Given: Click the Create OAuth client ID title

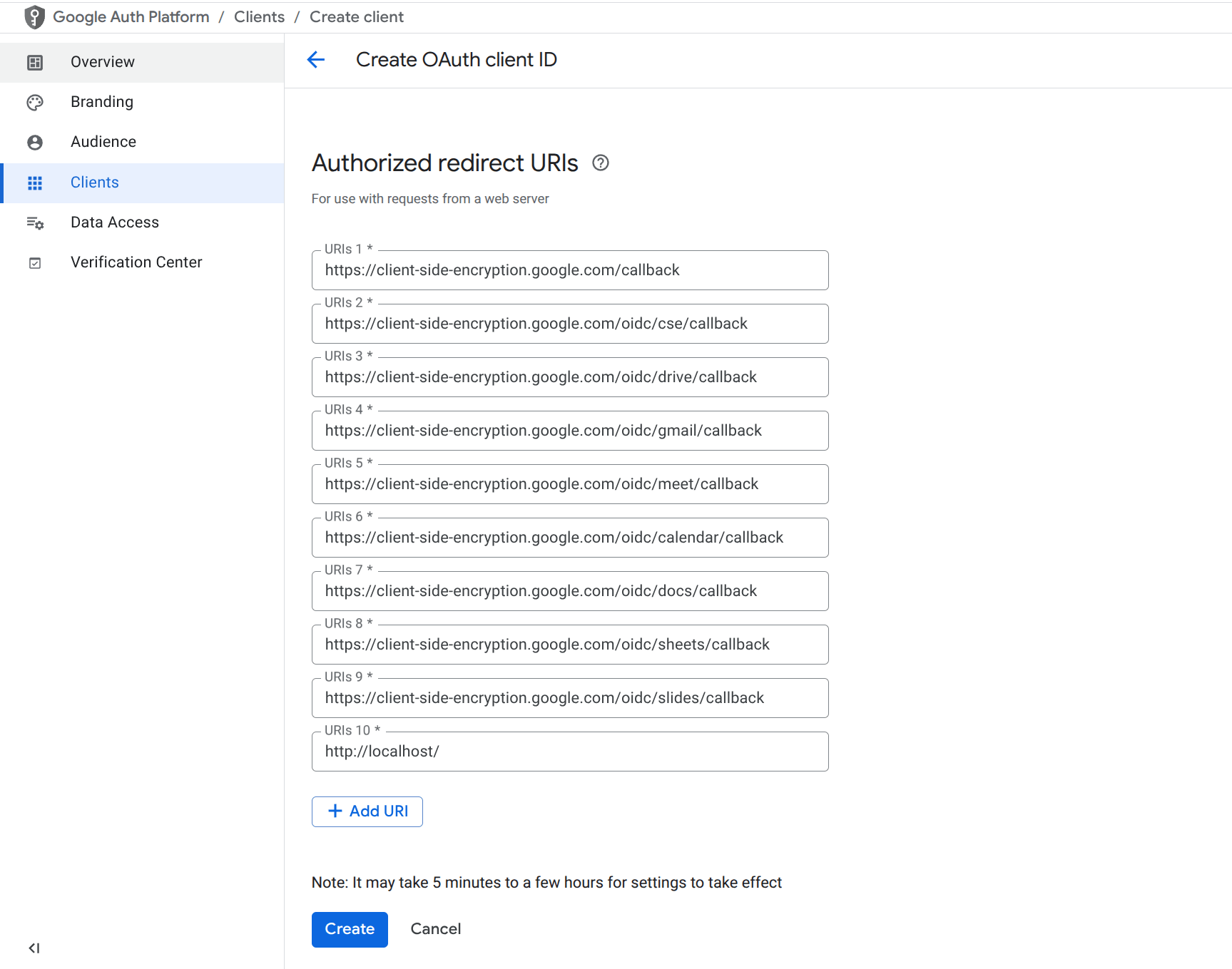Looking at the screenshot, I should [x=457, y=60].
